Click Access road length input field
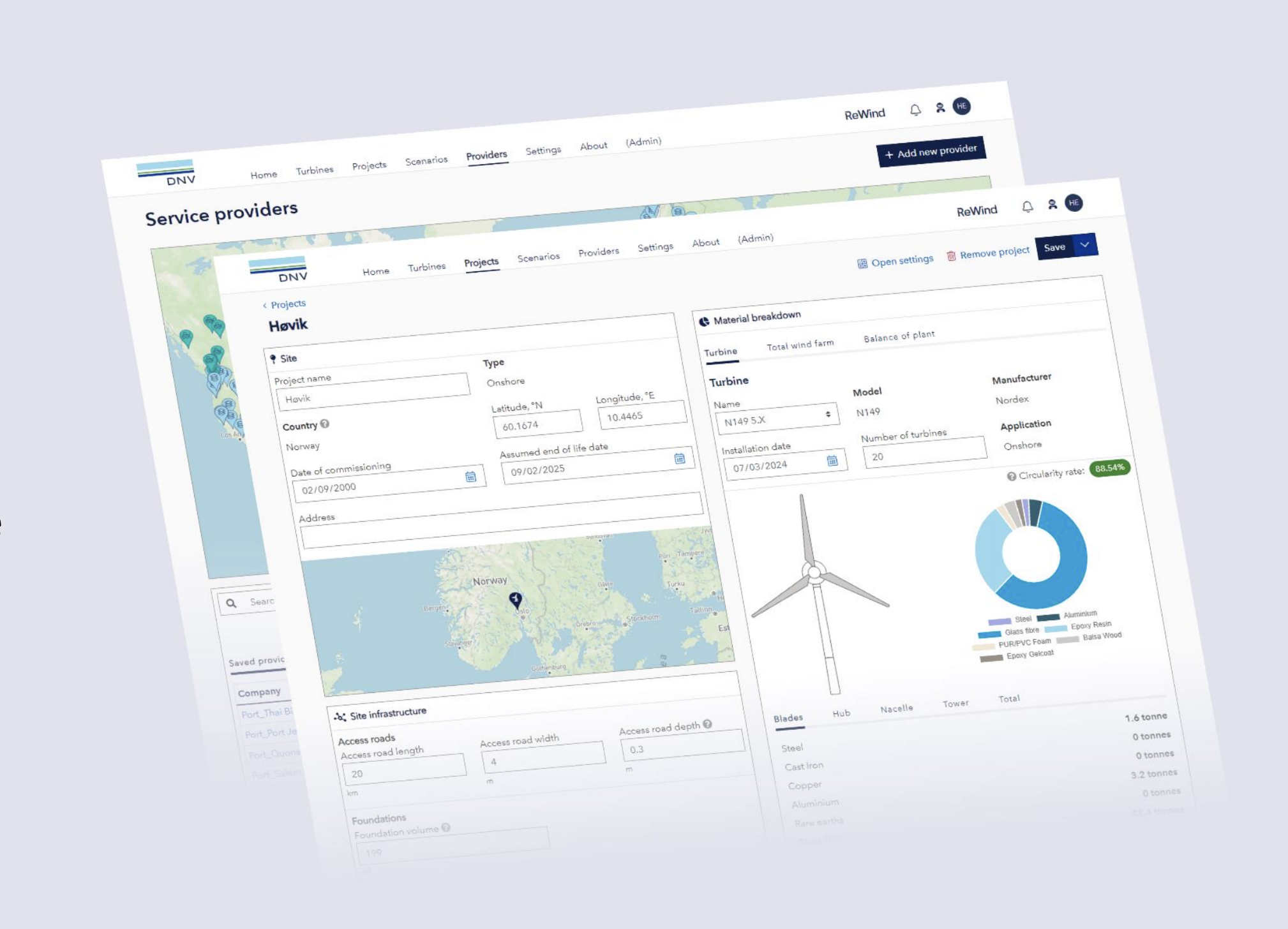 click(x=404, y=769)
